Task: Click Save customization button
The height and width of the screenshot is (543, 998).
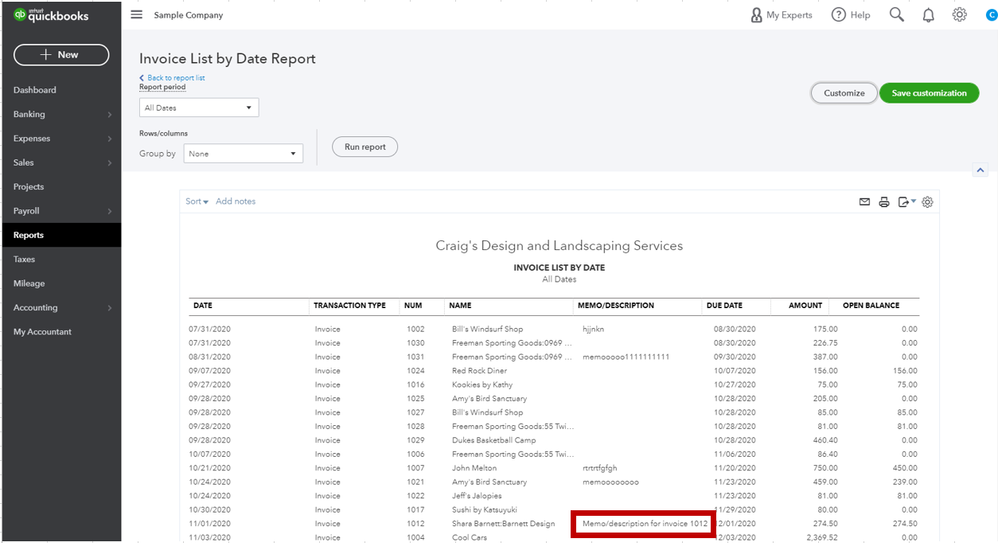Action: click(929, 93)
